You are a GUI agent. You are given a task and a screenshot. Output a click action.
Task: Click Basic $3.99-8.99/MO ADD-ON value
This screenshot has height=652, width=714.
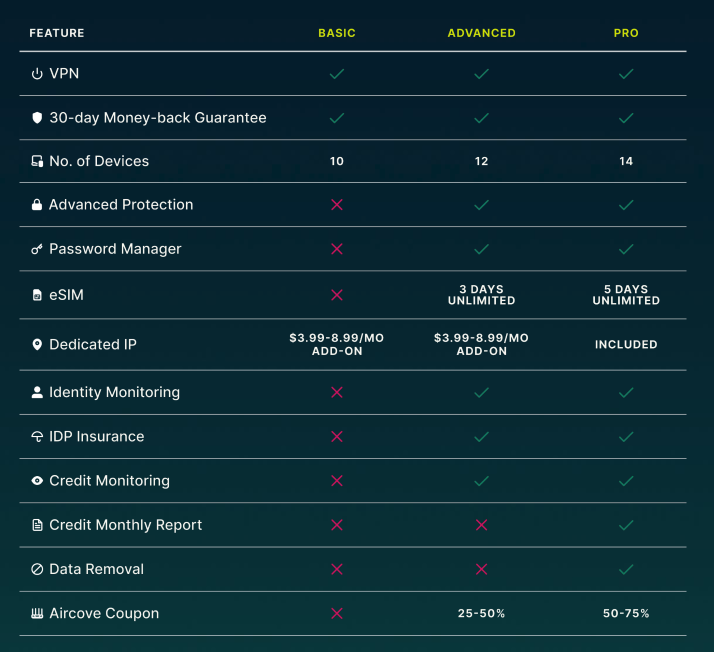[337, 345]
